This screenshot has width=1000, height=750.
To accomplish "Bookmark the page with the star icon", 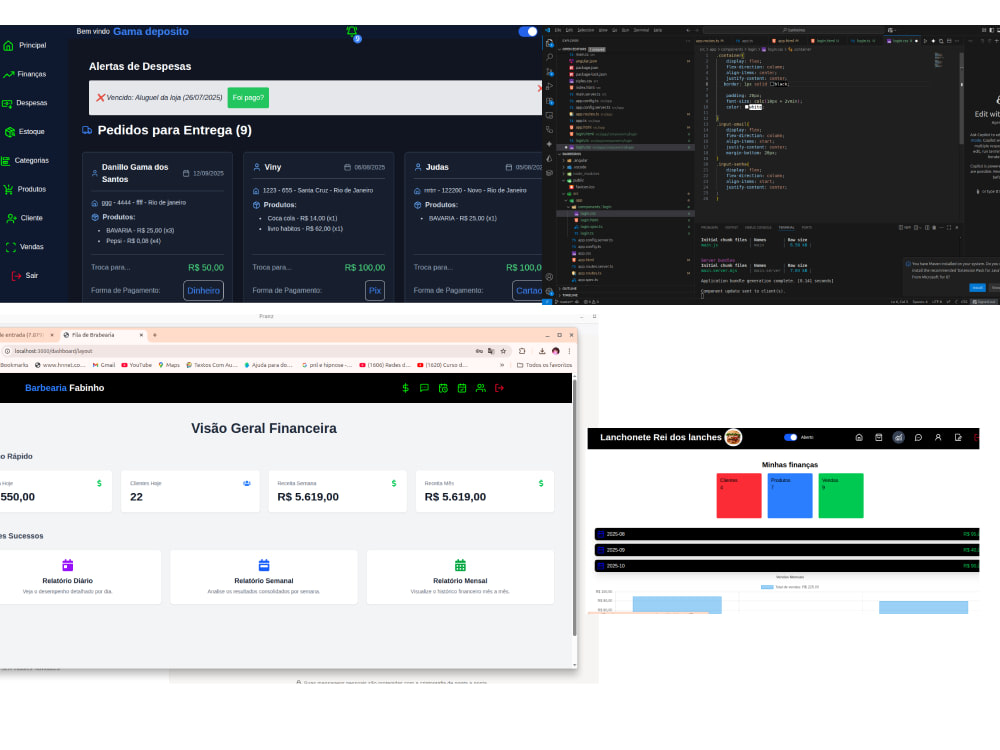I will click(503, 351).
